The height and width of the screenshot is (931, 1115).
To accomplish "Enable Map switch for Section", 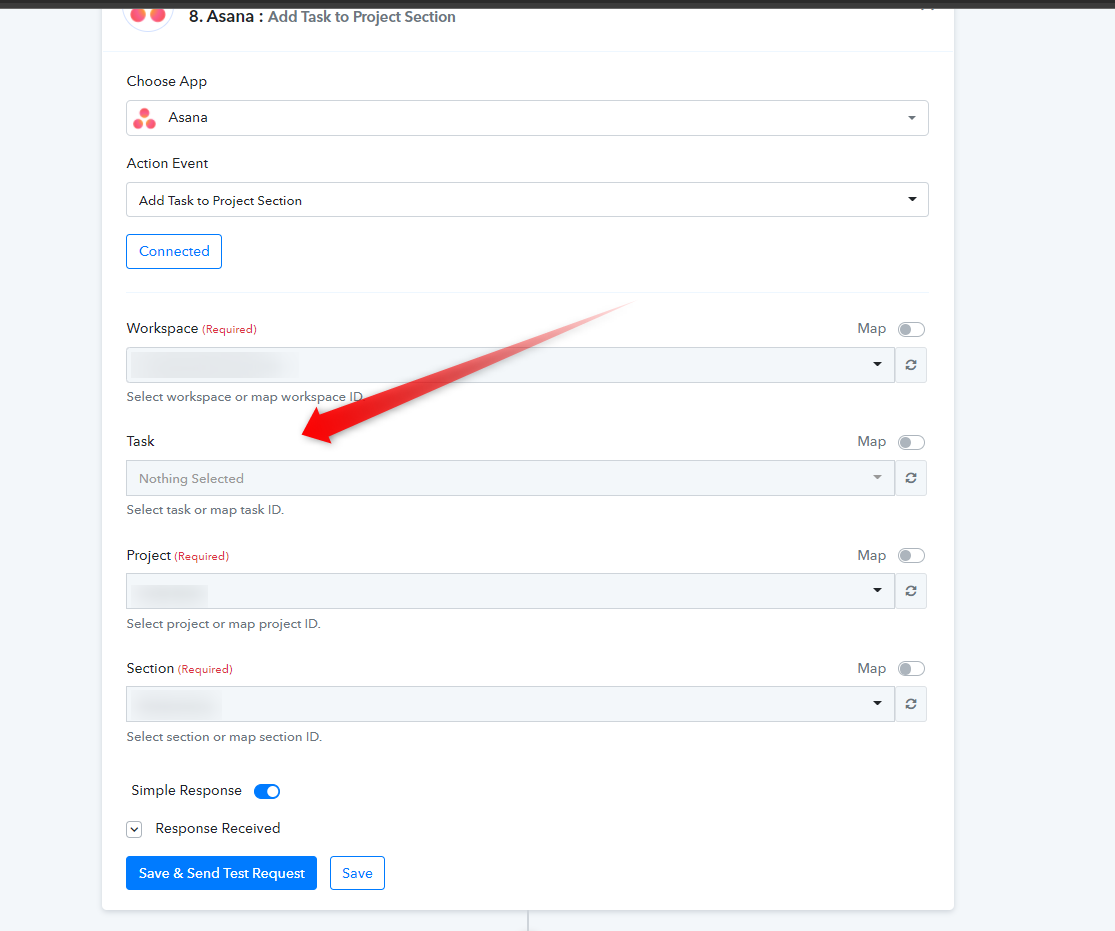I will (911, 669).
